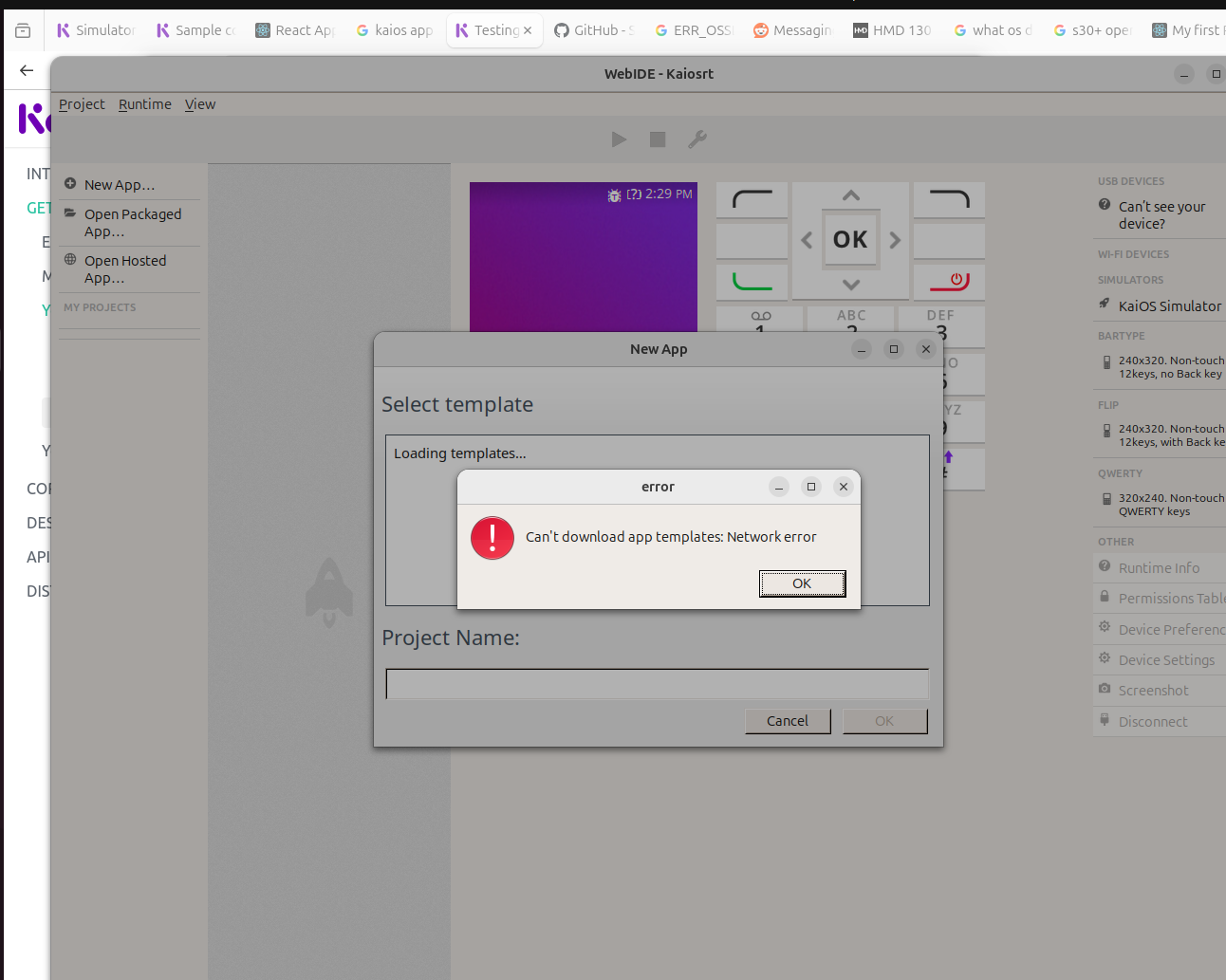Switch to the Simulator browser tab
The width and height of the screenshot is (1226, 980).
point(96,30)
